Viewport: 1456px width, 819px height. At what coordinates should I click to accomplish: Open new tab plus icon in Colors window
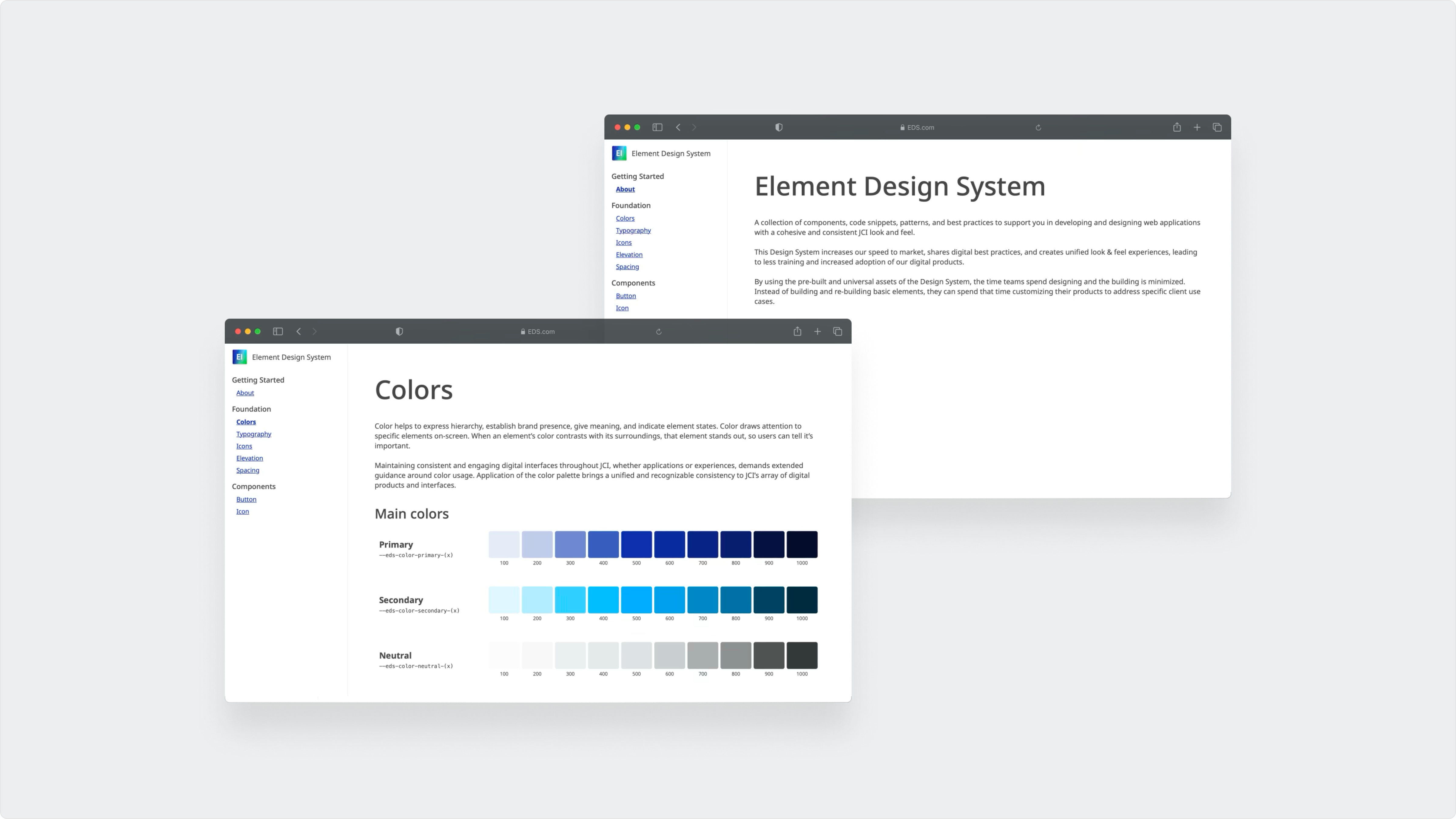click(817, 331)
